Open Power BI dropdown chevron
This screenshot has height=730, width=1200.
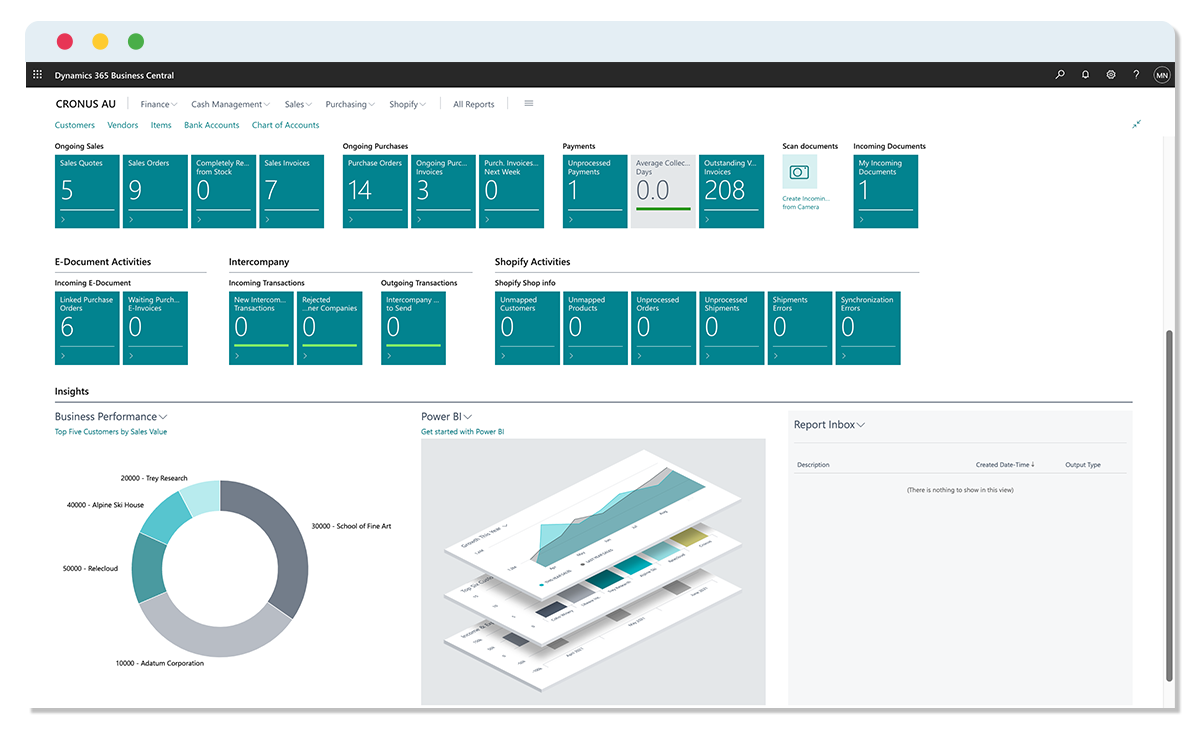(467, 417)
